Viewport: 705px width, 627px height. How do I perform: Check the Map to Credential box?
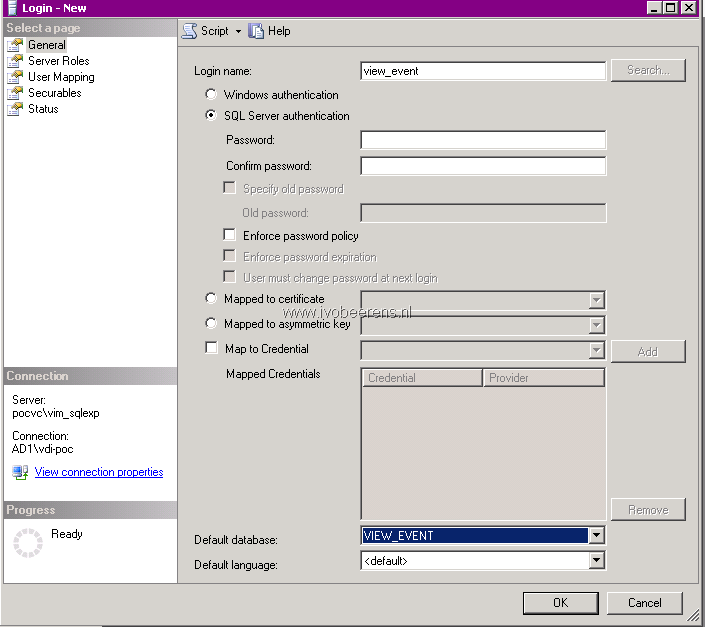point(211,348)
